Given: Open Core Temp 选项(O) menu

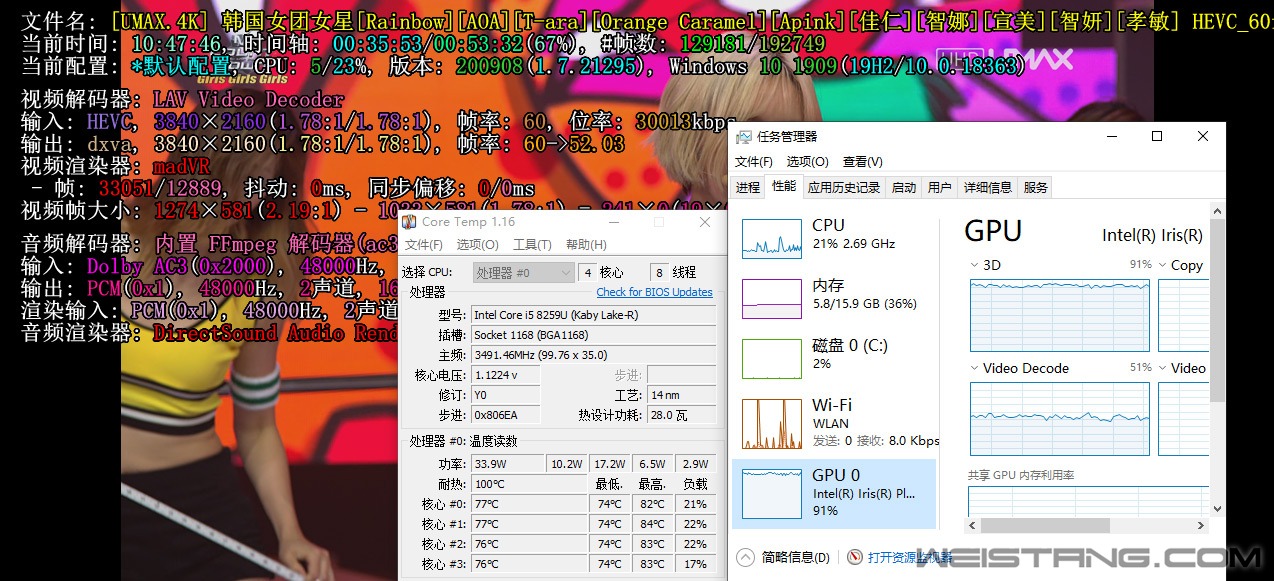Looking at the screenshot, I should pos(477,244).
